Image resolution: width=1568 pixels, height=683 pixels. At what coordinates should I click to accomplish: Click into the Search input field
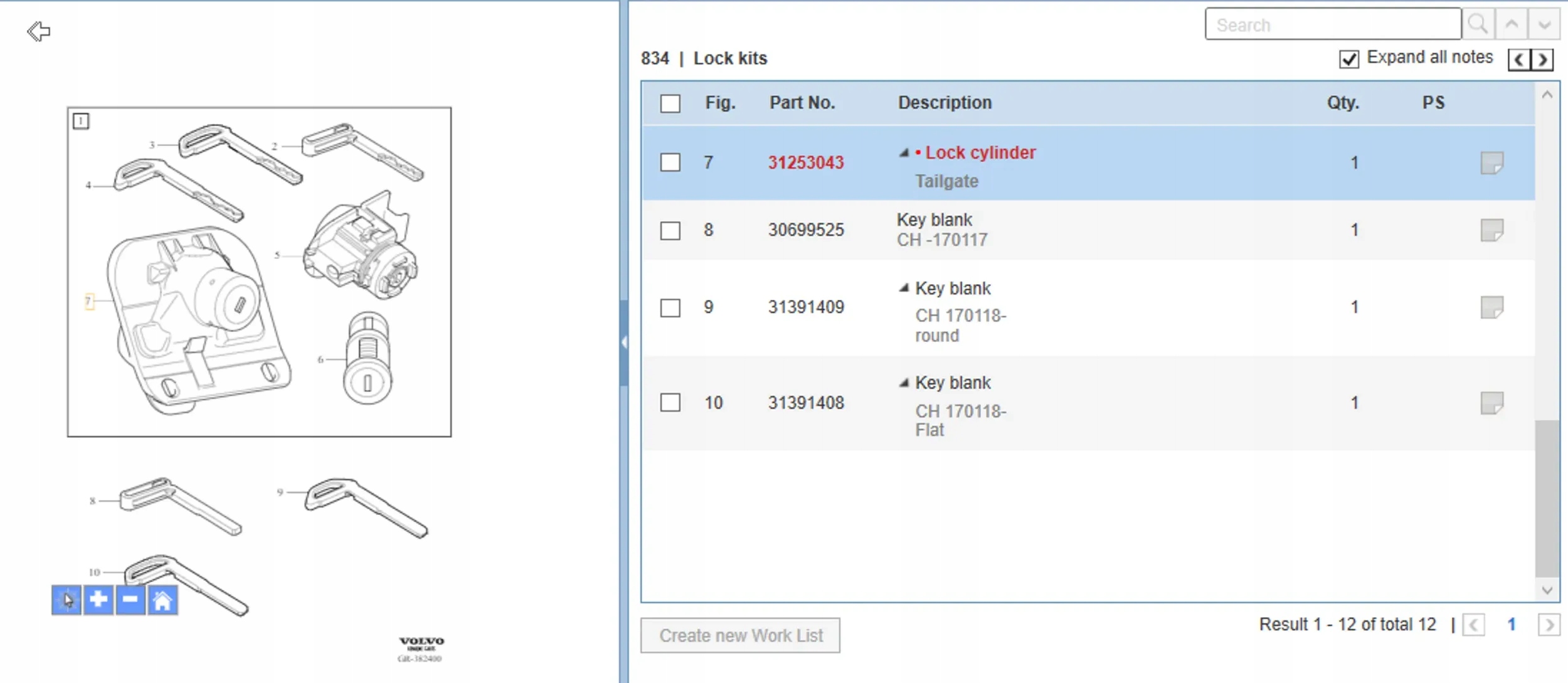pyautogui.click(x=1333, y=25)
